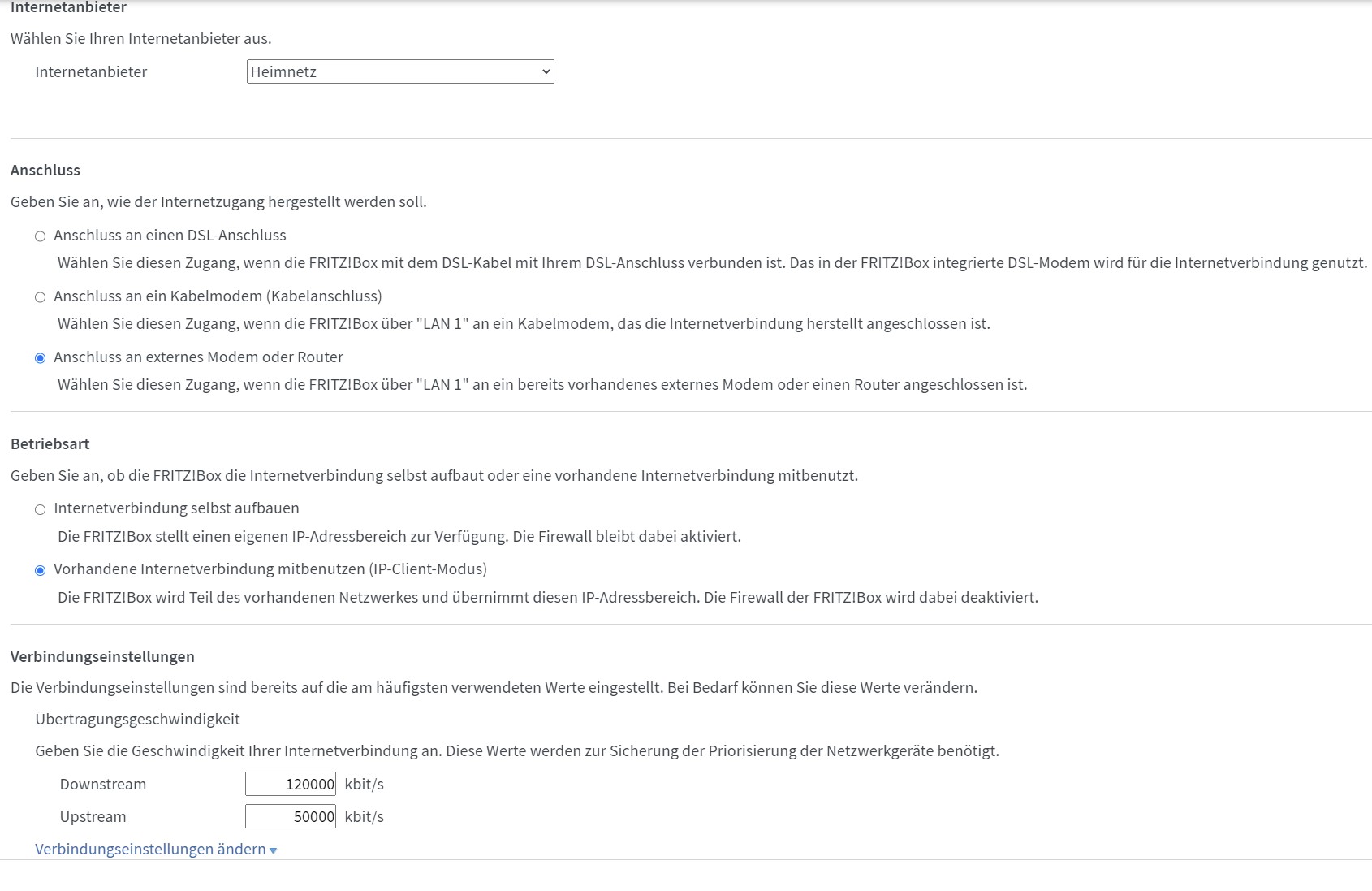Click the Upstream label text
This screenshot has height=891, width=1372.
pos(93,816)
